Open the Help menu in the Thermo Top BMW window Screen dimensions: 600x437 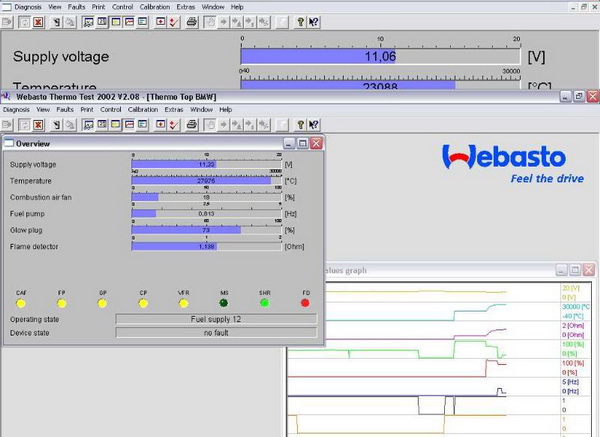pos(225,109)
